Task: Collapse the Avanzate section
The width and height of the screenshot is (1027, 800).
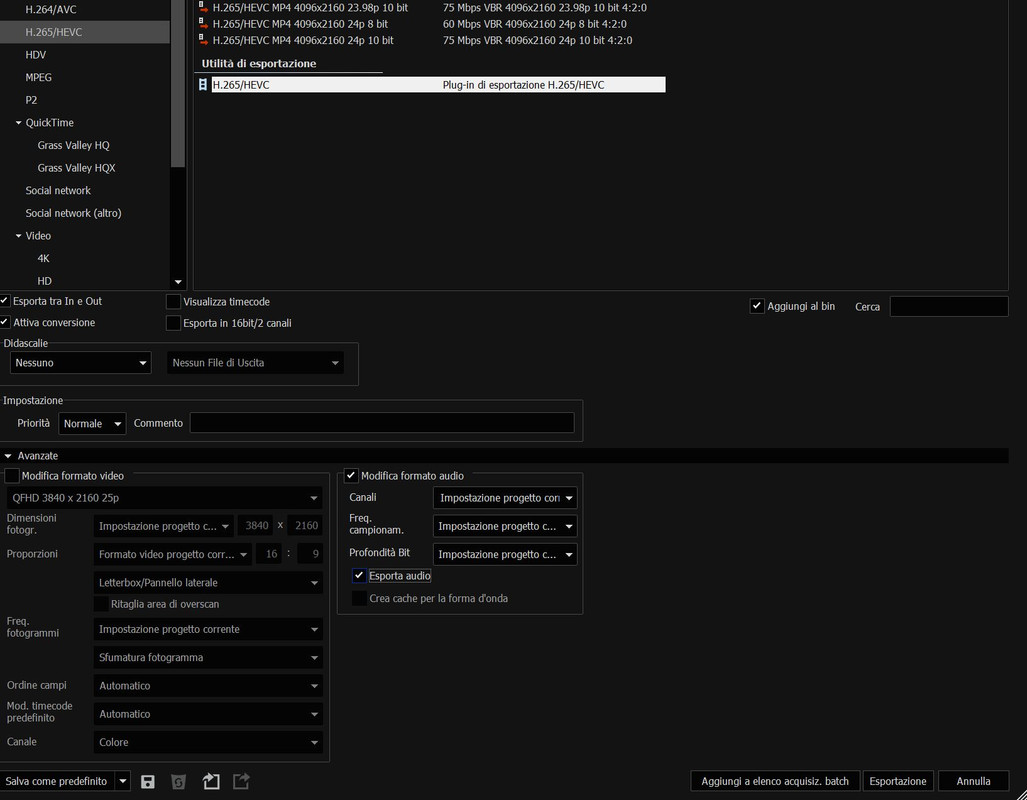Action: click(8, 456)
